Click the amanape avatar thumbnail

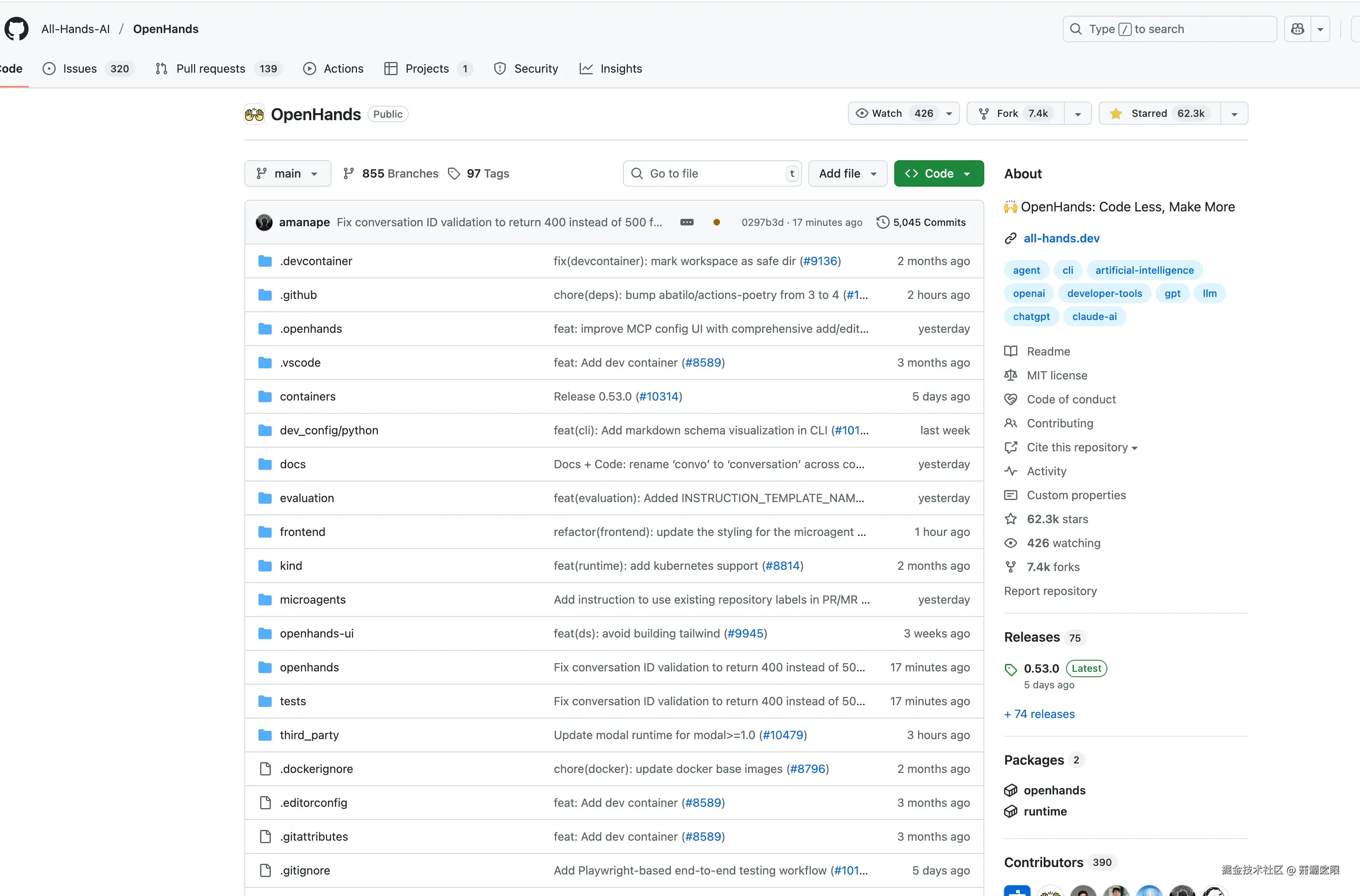[x=264, y=222]
